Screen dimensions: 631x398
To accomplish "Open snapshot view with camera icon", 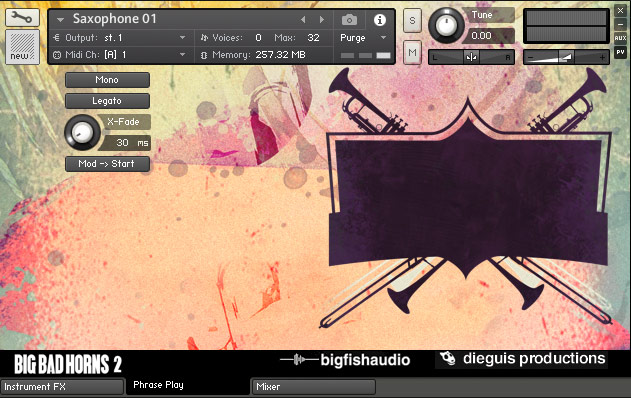I will (349, 19).
